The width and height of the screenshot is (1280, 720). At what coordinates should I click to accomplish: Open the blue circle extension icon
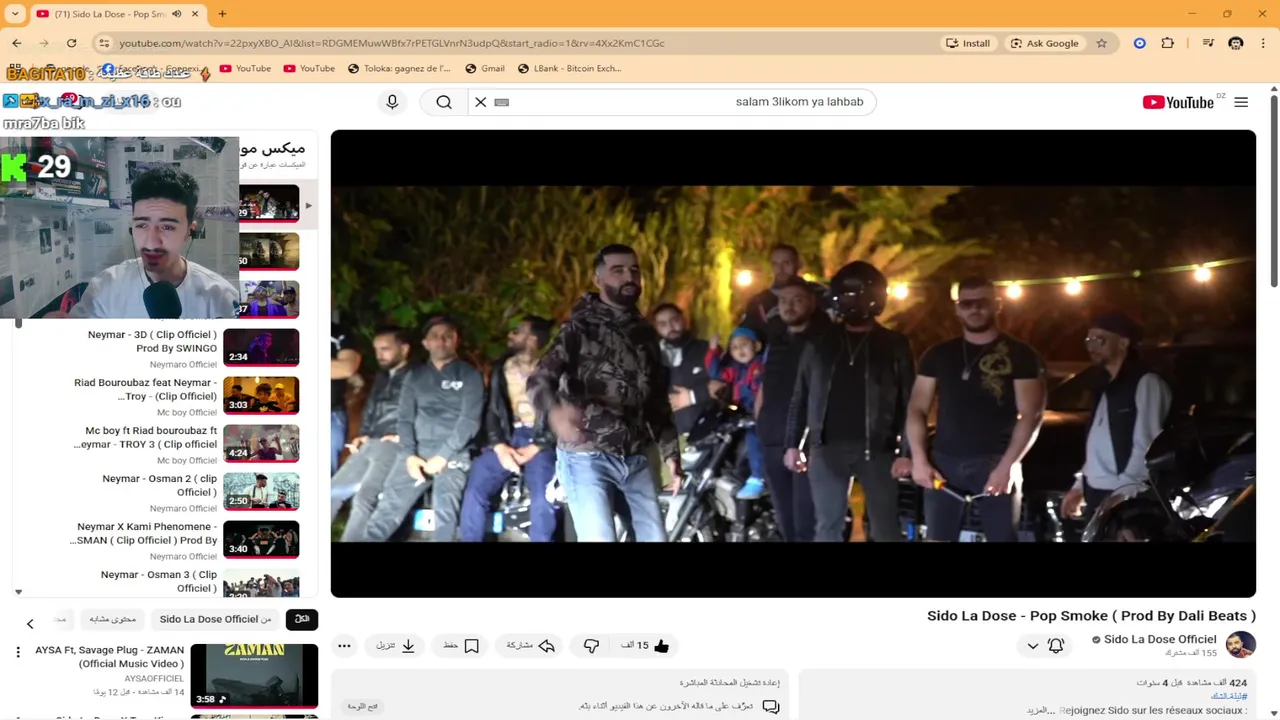pos(1139,43)
